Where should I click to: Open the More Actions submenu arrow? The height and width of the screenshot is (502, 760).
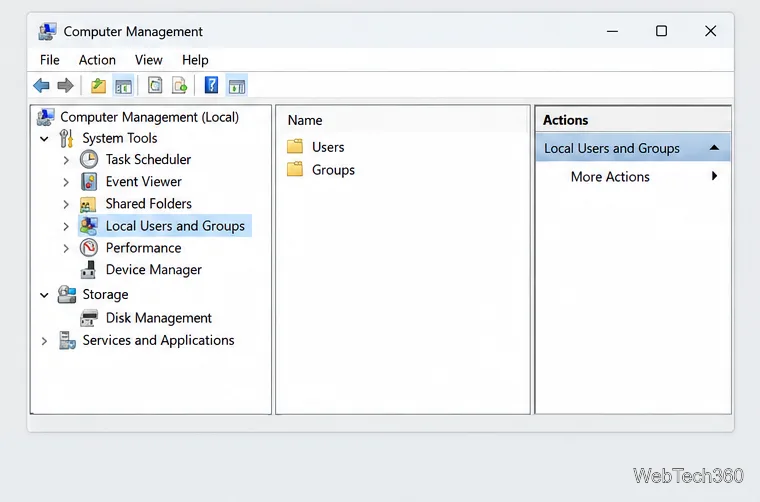pyautogui.click(x=714, y=176)
